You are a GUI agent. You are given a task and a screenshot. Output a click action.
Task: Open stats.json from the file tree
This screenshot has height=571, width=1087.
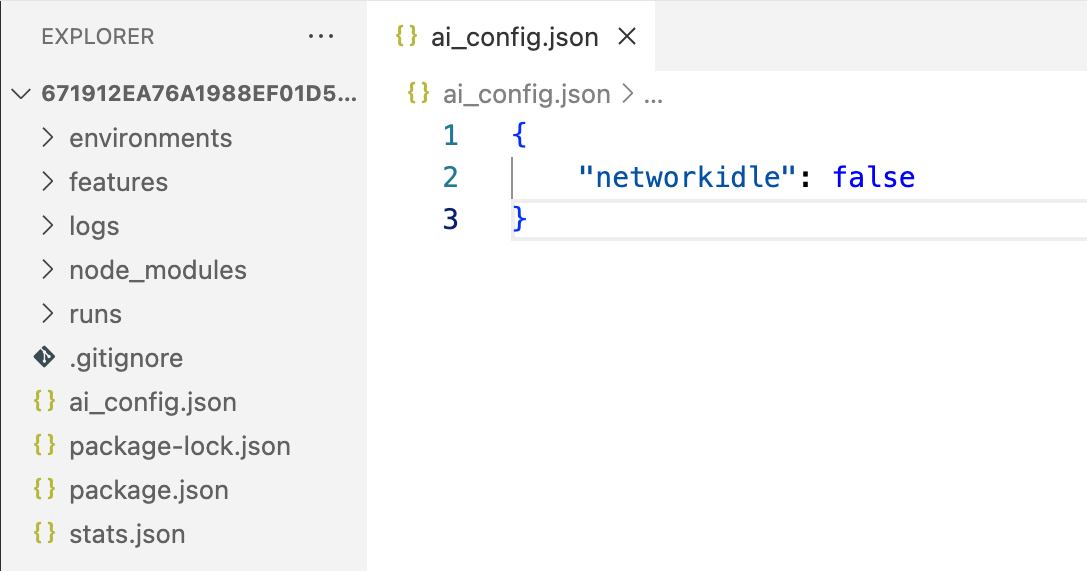point(127,534)
